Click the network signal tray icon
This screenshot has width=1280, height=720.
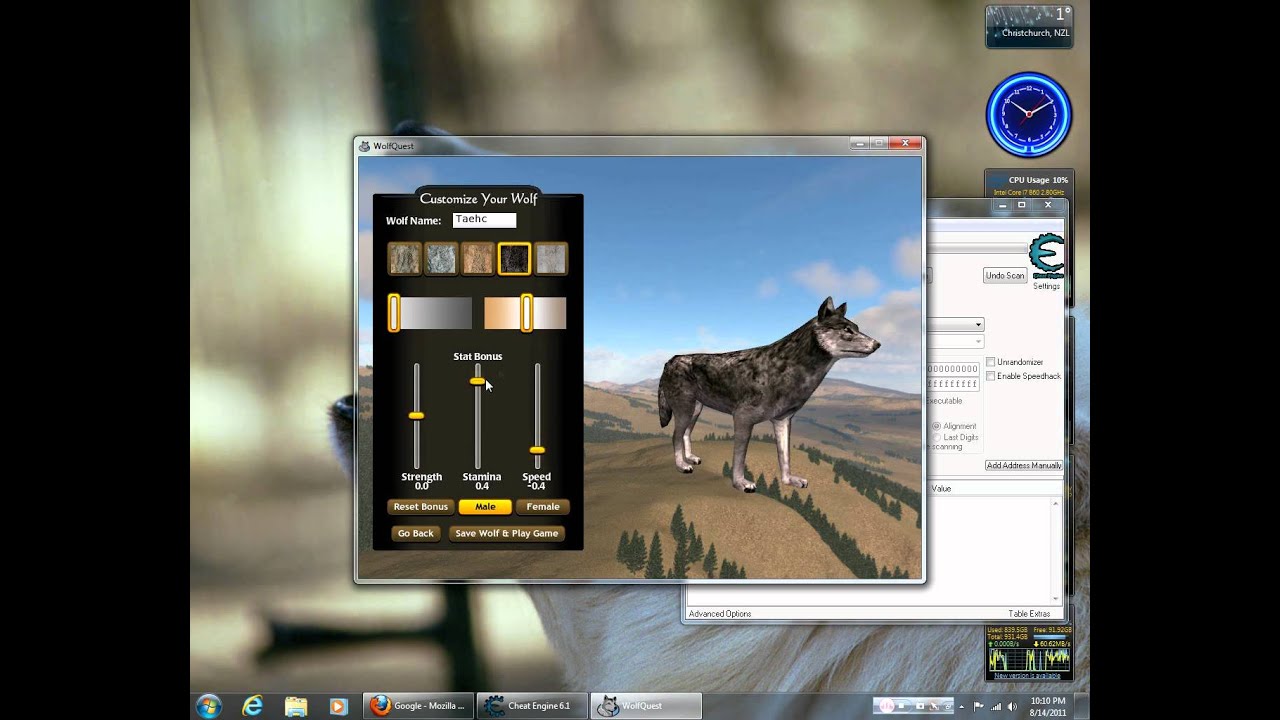(x=997, y=706)
